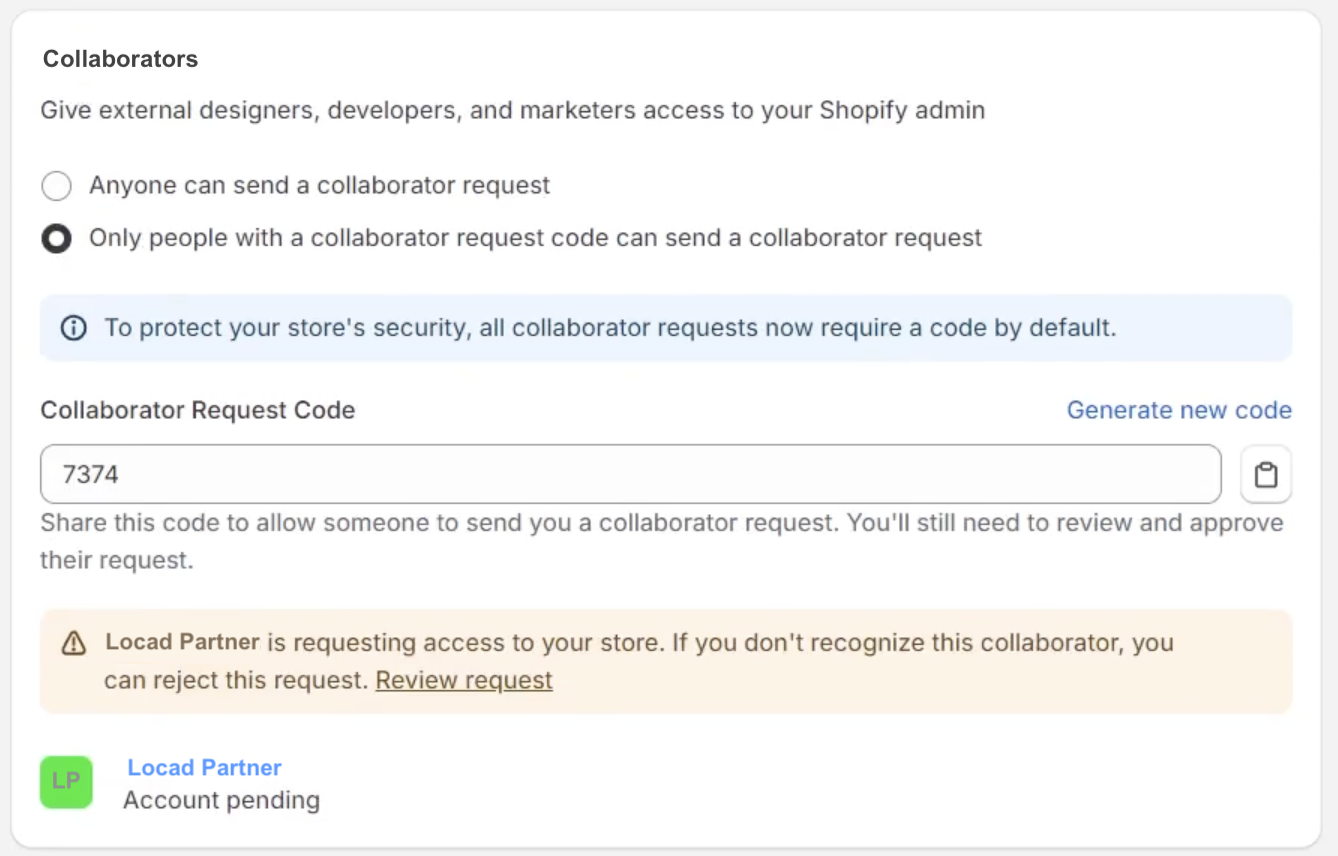
Task: Click the Collaborators section heading
Action: click(x=120, y=59)
